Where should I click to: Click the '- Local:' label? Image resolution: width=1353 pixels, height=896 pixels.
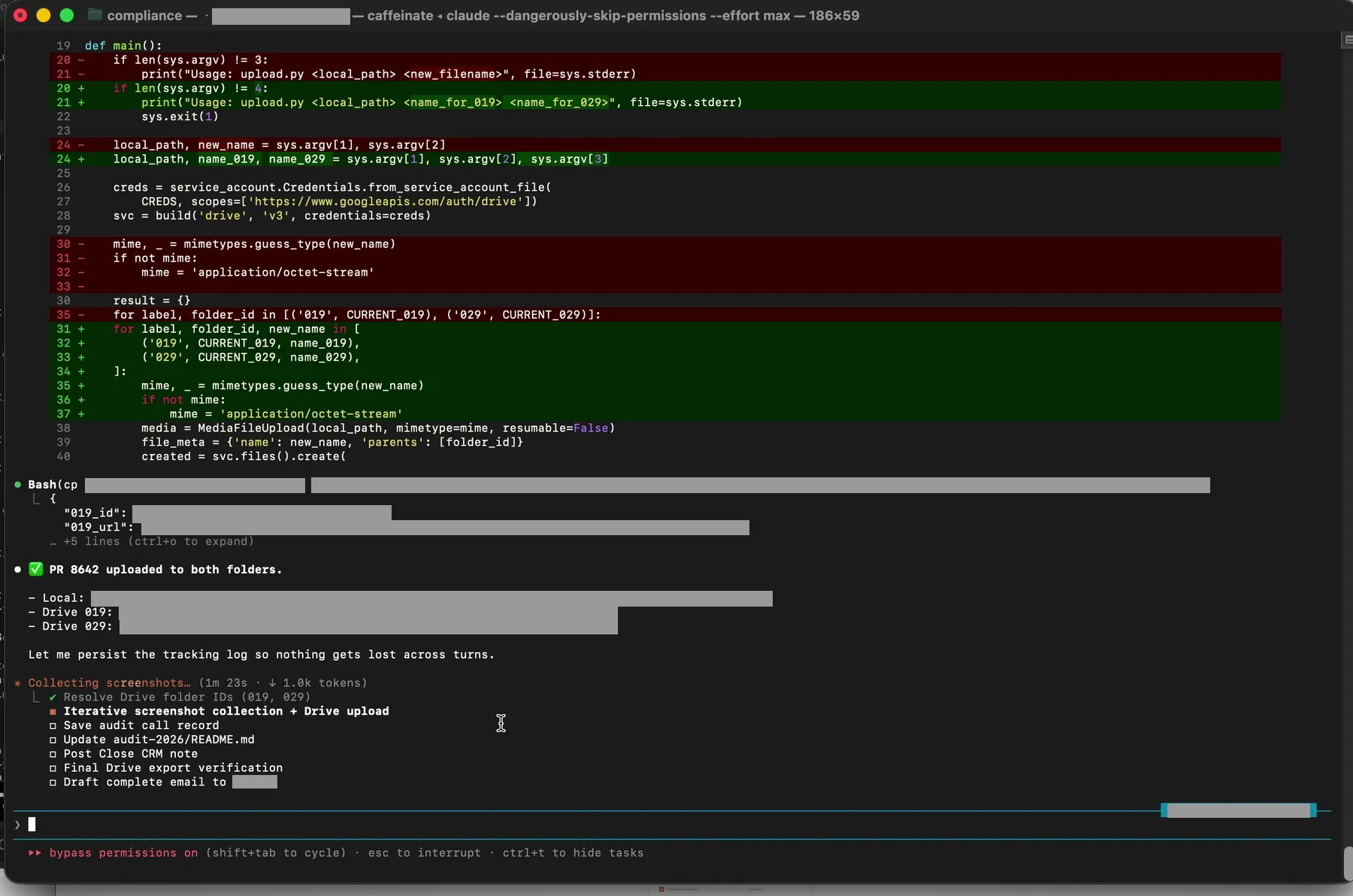tap(56, 598)
